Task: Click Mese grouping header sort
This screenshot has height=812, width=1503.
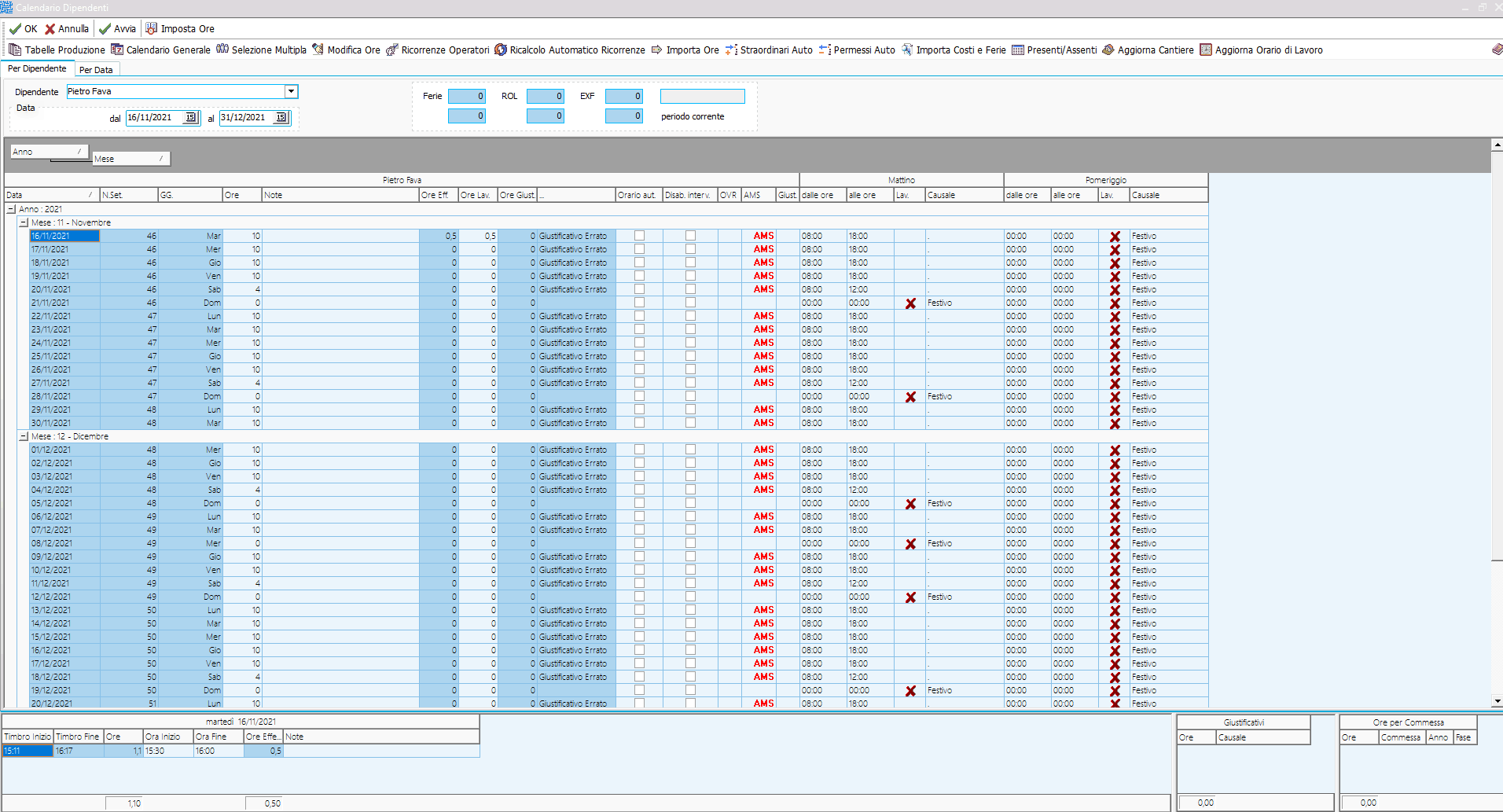Action: point(130,159)
